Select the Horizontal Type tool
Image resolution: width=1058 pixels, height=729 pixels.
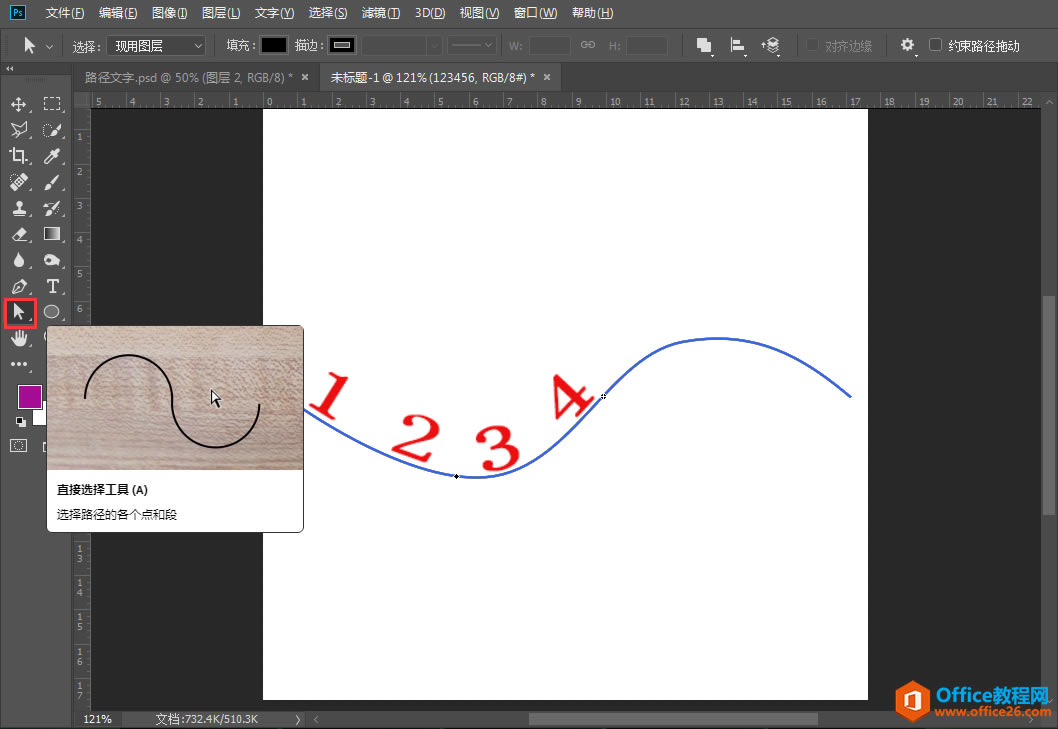(x=52, y=286)
